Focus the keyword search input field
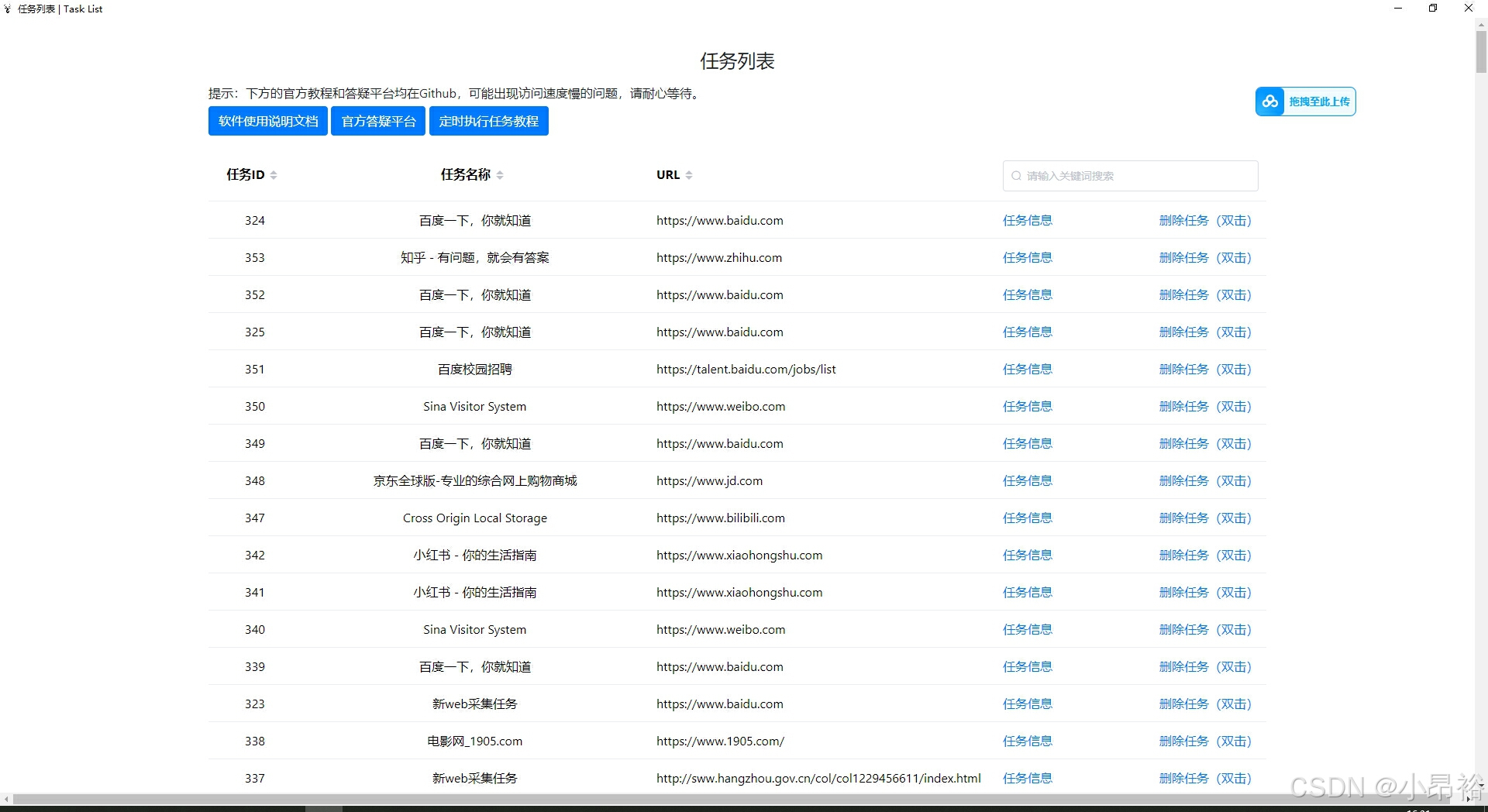This screenshot has width=1488, height=812. pos(1130,176)
